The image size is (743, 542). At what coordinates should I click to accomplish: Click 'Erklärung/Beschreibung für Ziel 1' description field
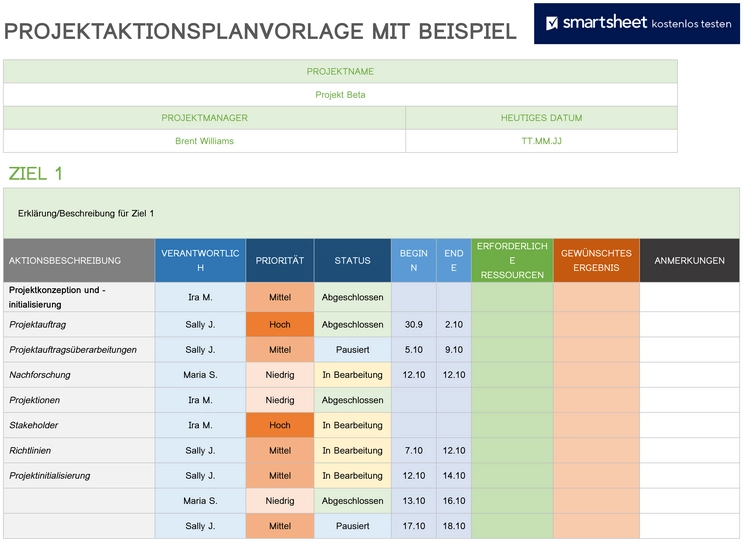coord(372,213)
